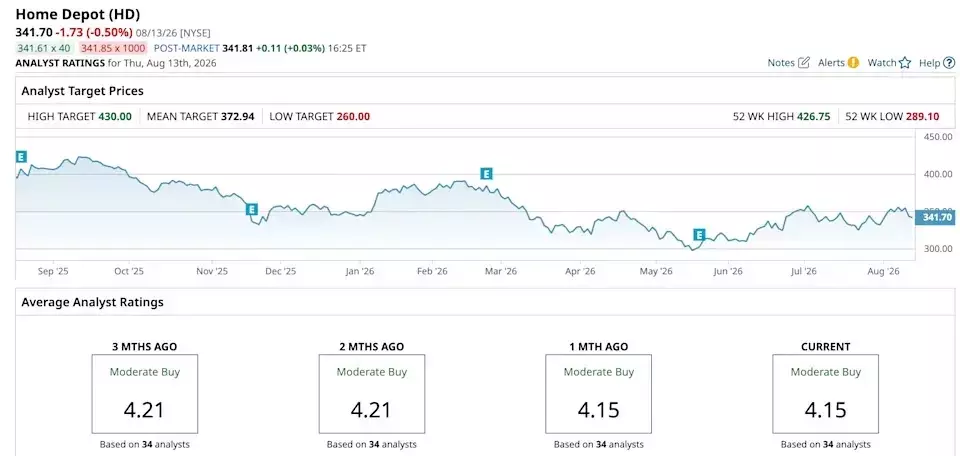Select the Home Depot (HD) title
The width and height of the screenshot is (960, 456).
pyautogui.click(x=78, y=14)
